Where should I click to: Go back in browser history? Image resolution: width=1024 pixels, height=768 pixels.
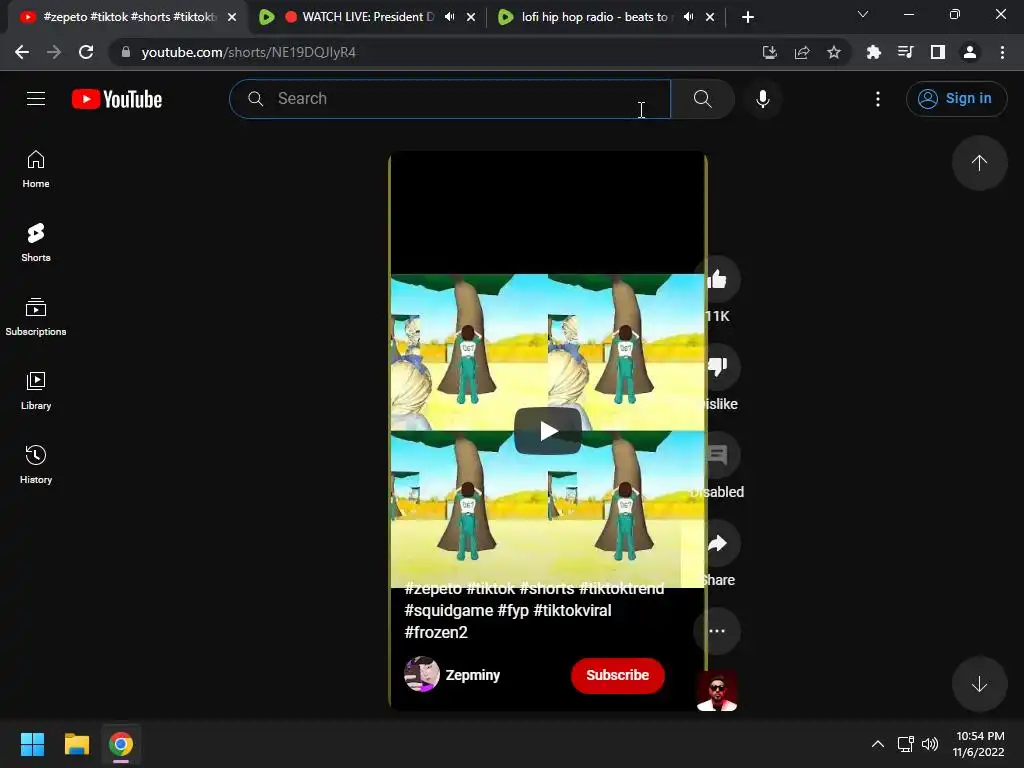(22, 52)
